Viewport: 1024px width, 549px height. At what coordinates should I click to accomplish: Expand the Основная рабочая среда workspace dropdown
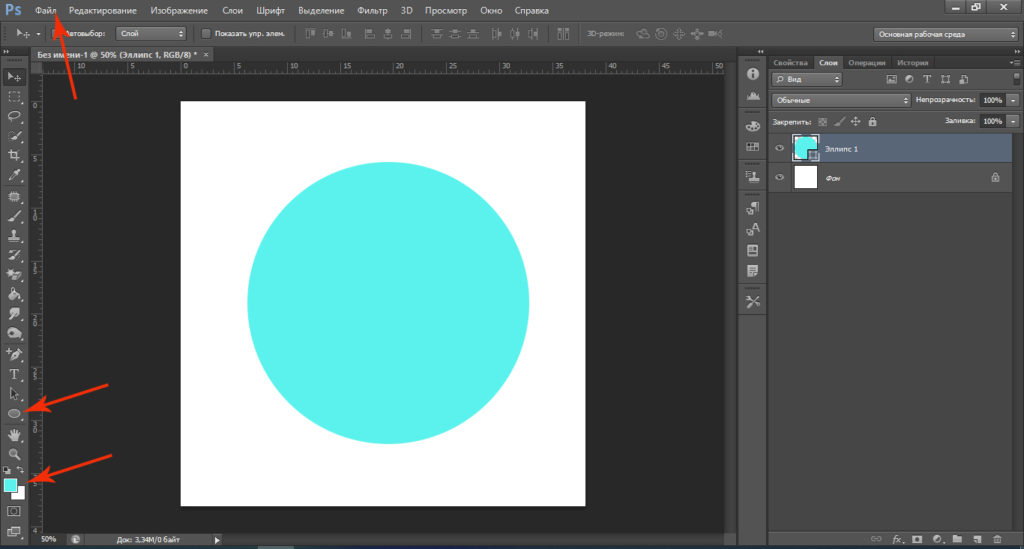946,33
